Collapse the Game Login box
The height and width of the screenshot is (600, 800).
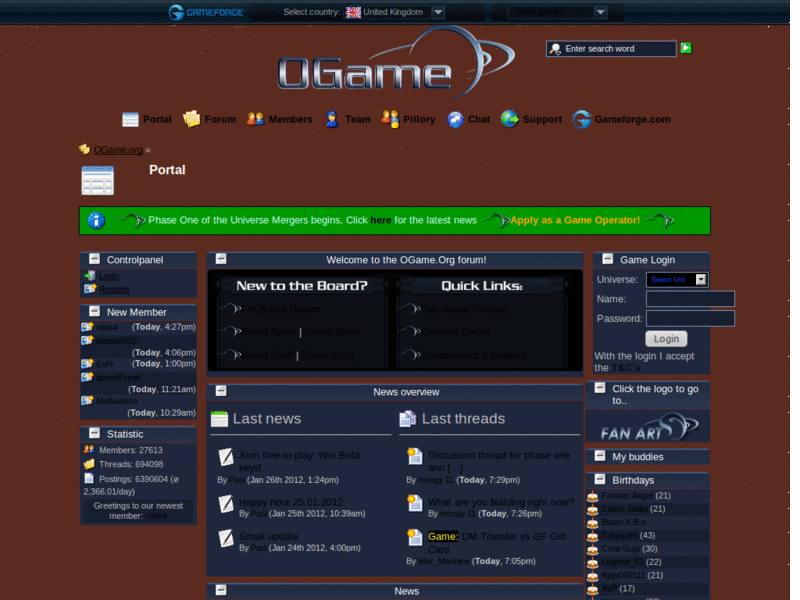pyautogui.click(x=608, y=259)
